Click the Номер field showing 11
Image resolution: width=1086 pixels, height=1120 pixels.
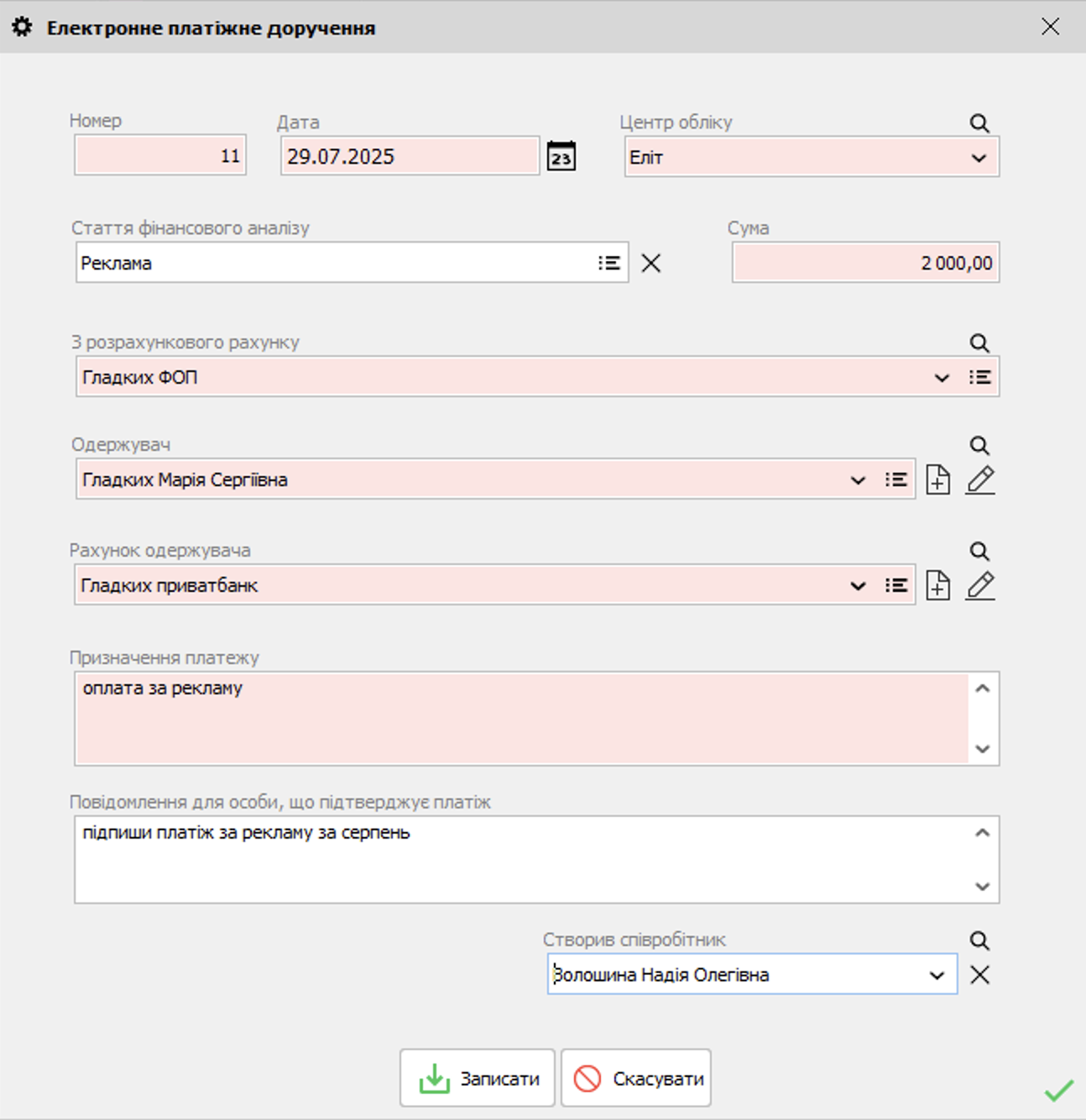click(159, 154)
